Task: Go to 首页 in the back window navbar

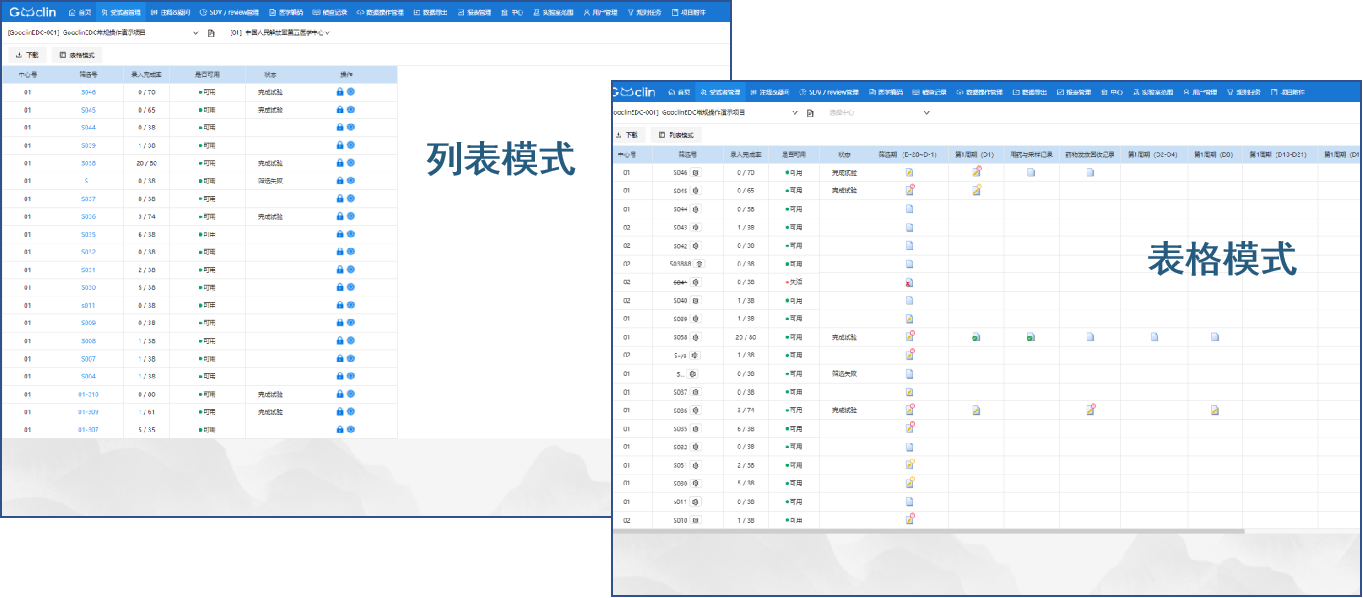Action: pyautogui.click(x=80, y=13)
